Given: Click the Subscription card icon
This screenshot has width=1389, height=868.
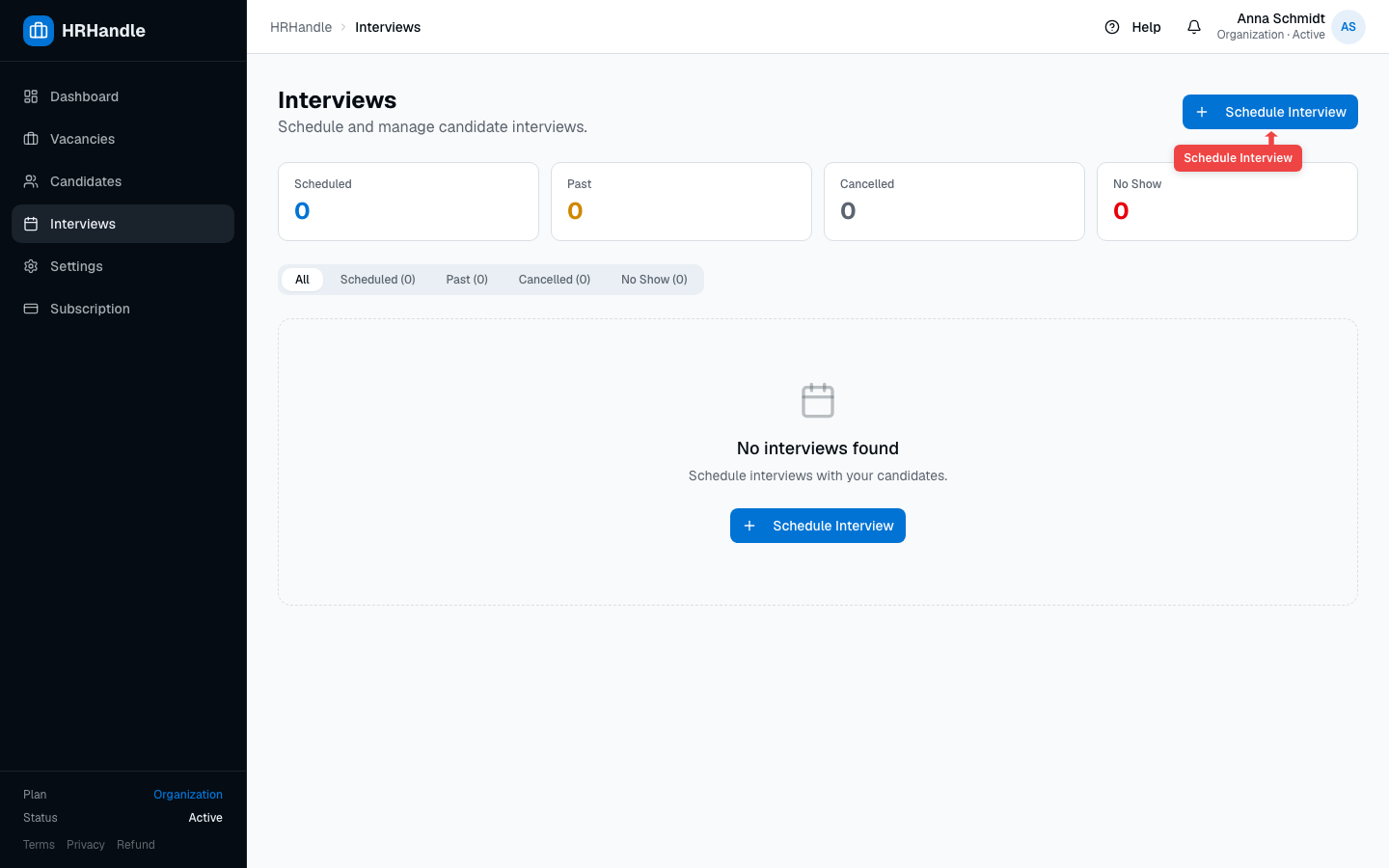Looking at the screenshot, I should (31, 309).
